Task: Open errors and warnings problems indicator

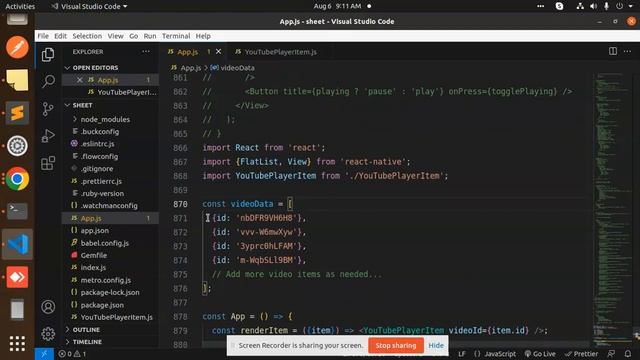Action: (72, 354)
